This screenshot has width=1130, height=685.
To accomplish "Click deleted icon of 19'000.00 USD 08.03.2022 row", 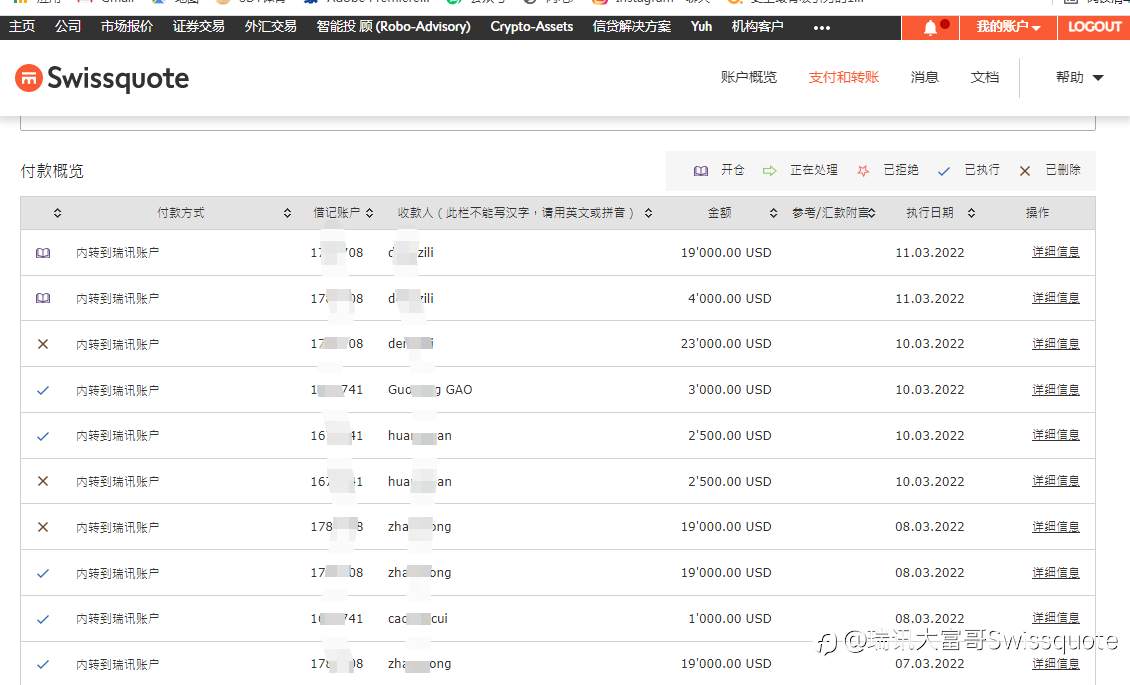I will click(43, 527).
